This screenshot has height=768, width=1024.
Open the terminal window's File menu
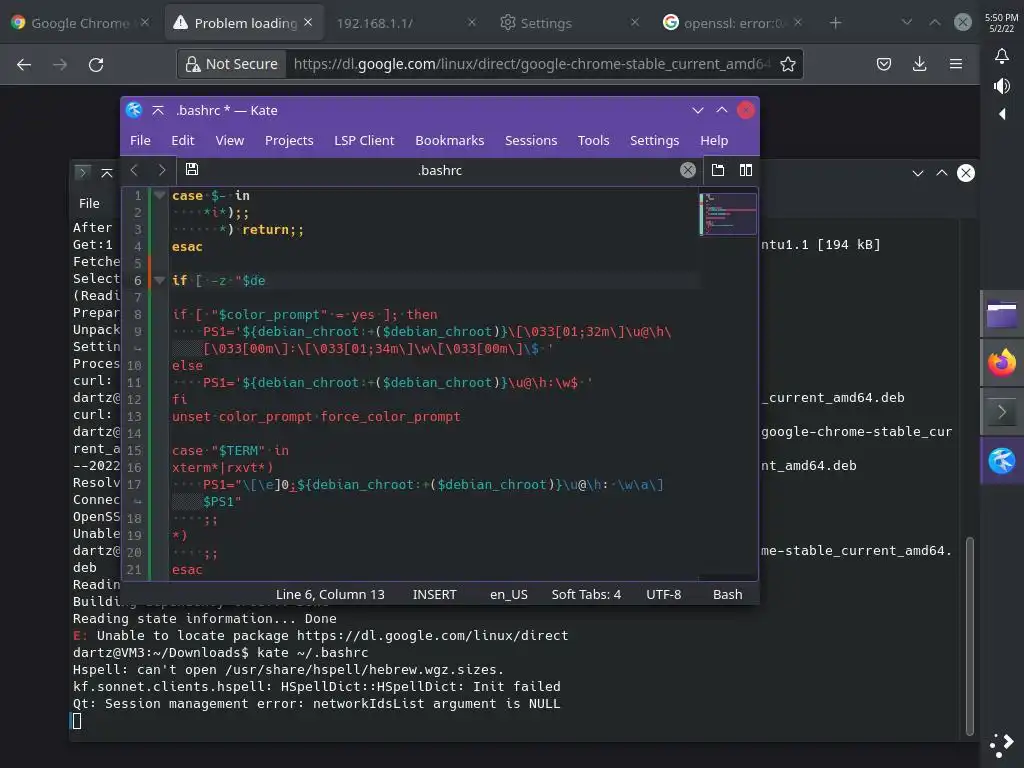coord(89,204)
